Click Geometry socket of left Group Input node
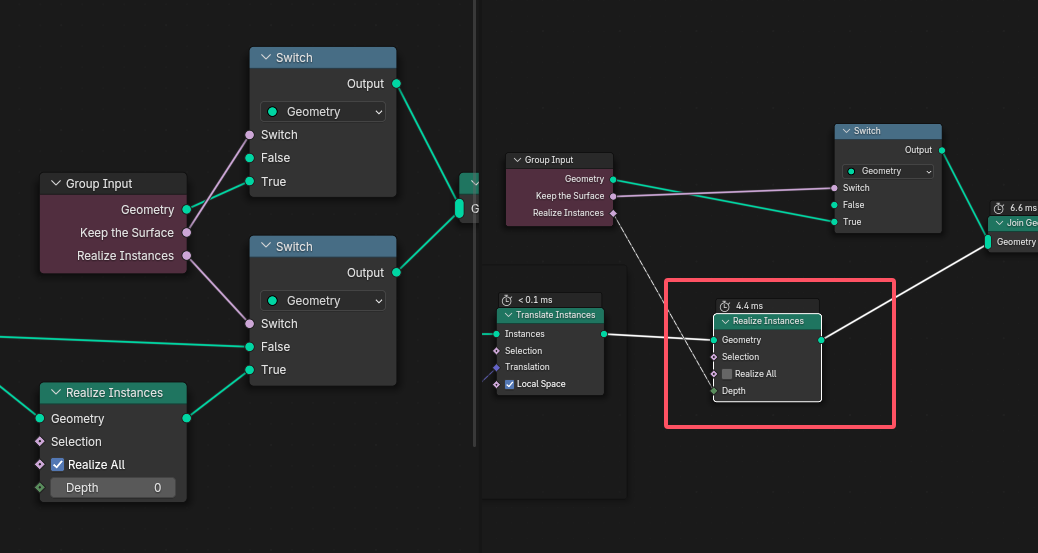This screenshot has width=1038, height=553. (187, 209)
